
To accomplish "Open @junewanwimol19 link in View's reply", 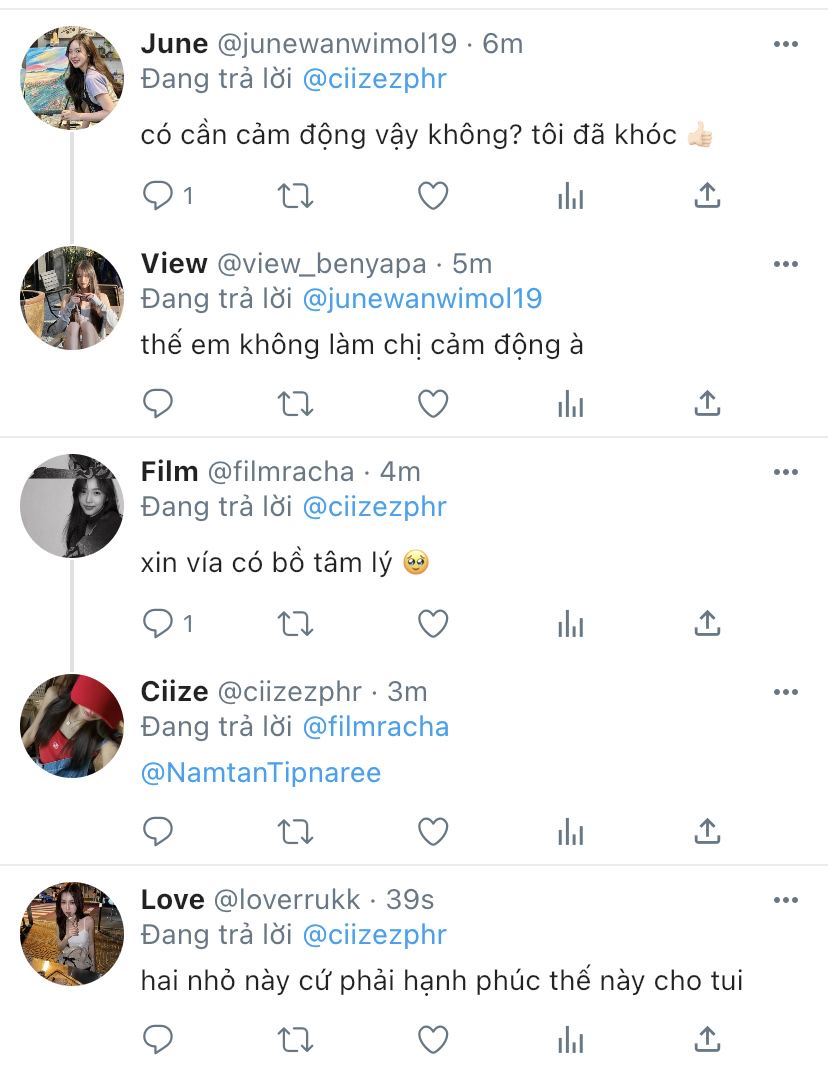I will (x=421, y=299).
